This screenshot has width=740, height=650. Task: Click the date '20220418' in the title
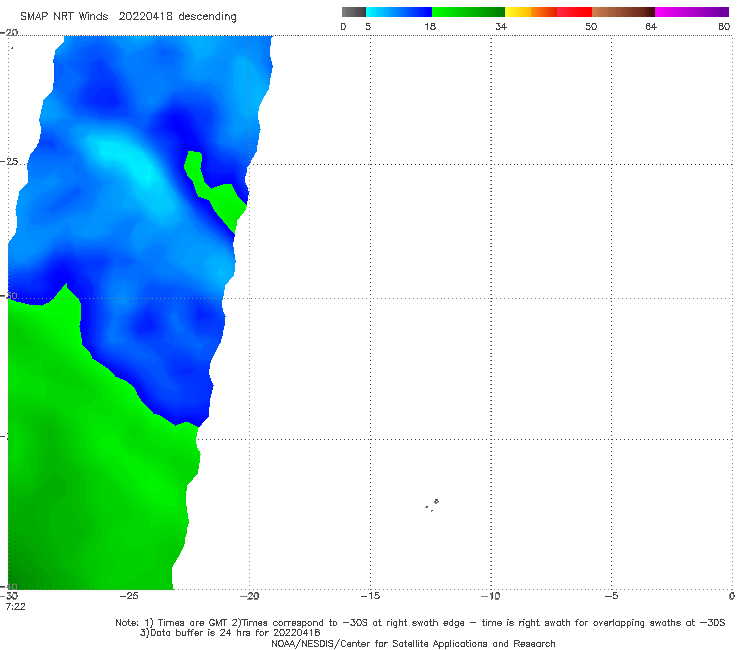pyautogui.click(x=145, y=16)
